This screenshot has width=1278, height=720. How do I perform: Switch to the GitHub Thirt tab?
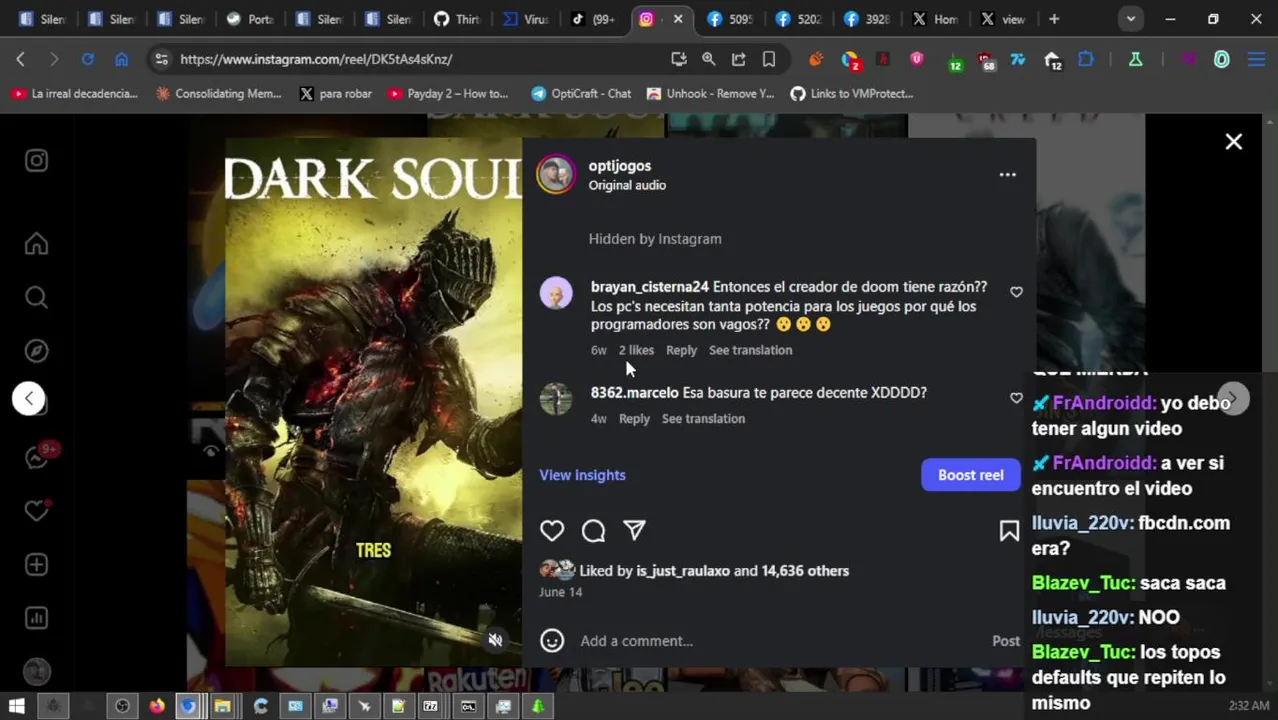pos(457,19)
